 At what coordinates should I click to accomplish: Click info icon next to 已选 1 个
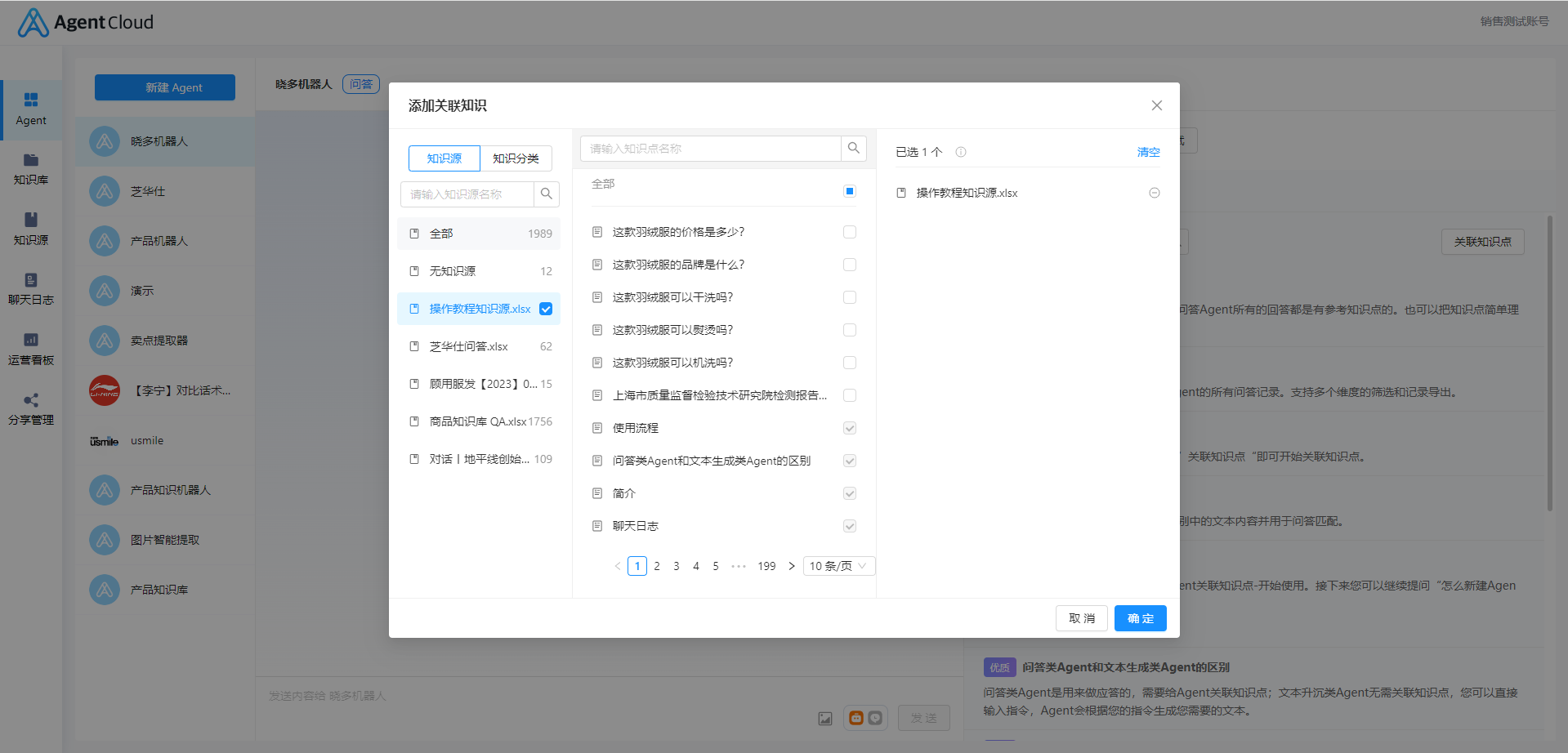[961, 152]
